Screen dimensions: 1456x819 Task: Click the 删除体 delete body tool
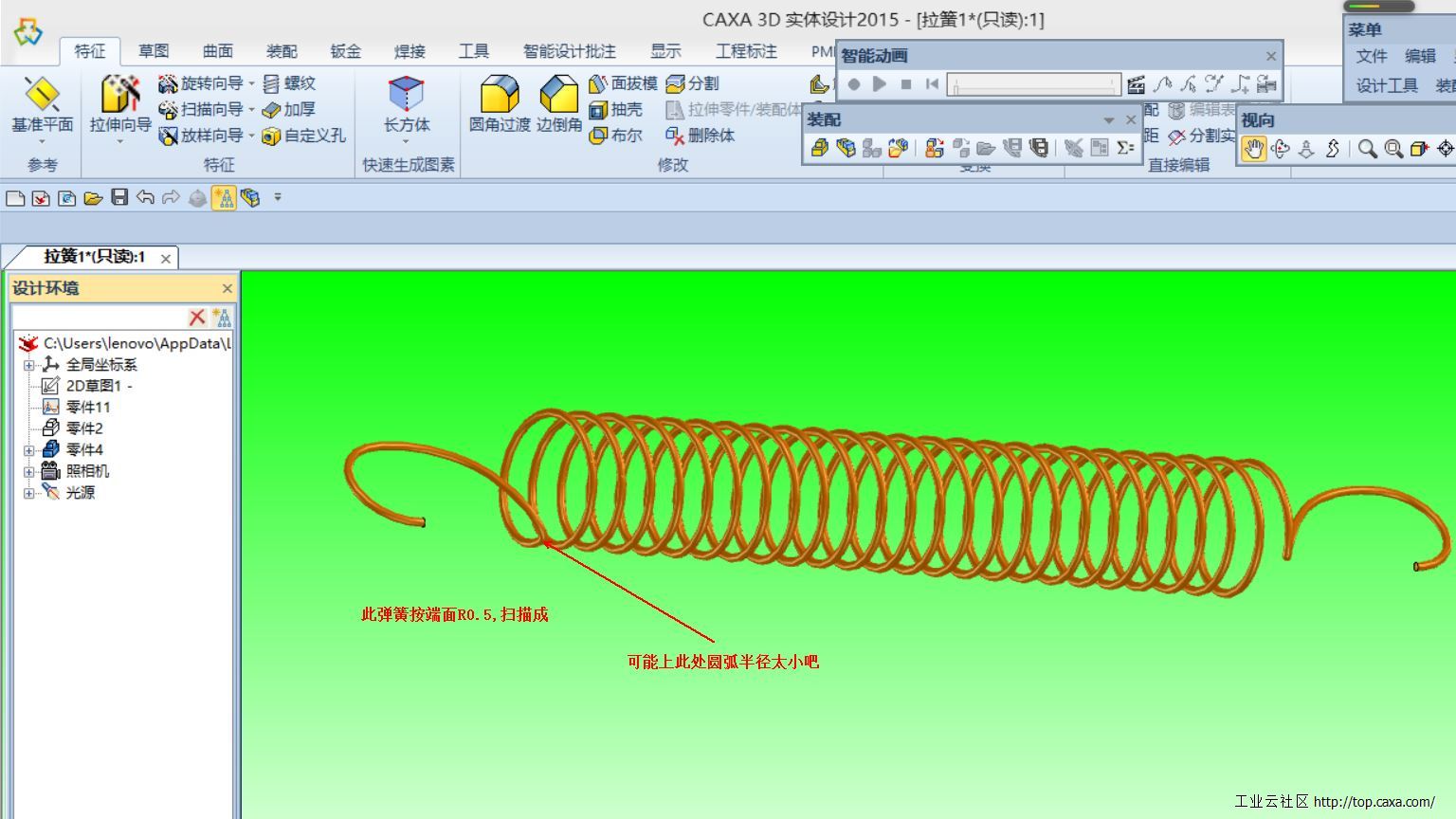click(x=700, y=136)
